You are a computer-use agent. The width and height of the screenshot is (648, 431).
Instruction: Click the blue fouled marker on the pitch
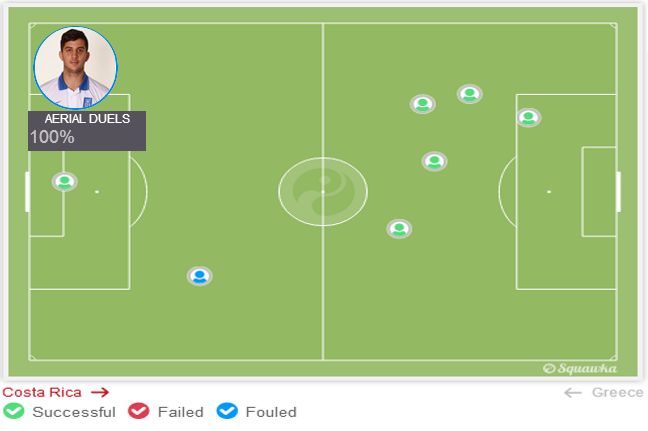tap(199, 276)
